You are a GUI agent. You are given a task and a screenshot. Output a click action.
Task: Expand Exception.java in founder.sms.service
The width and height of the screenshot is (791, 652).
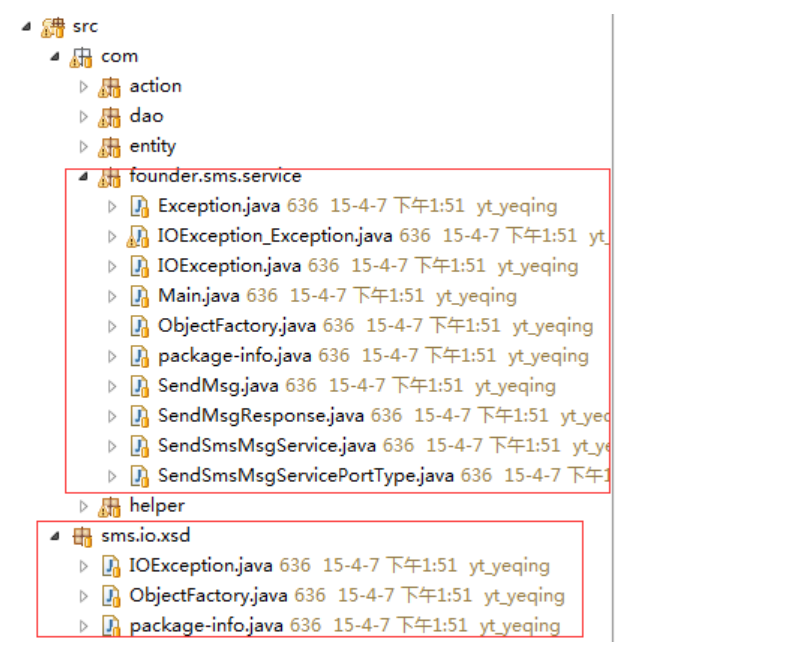click(112, 206)
